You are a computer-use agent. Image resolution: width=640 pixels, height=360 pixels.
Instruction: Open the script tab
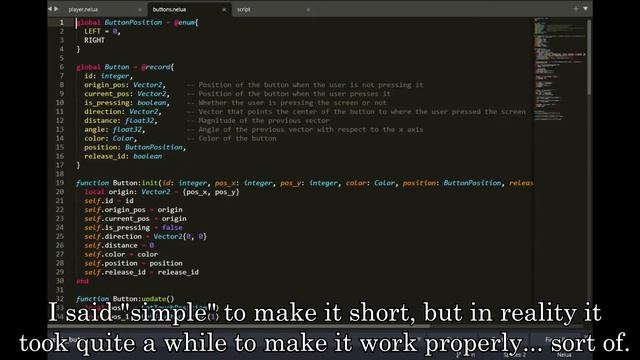pos(244,9)
